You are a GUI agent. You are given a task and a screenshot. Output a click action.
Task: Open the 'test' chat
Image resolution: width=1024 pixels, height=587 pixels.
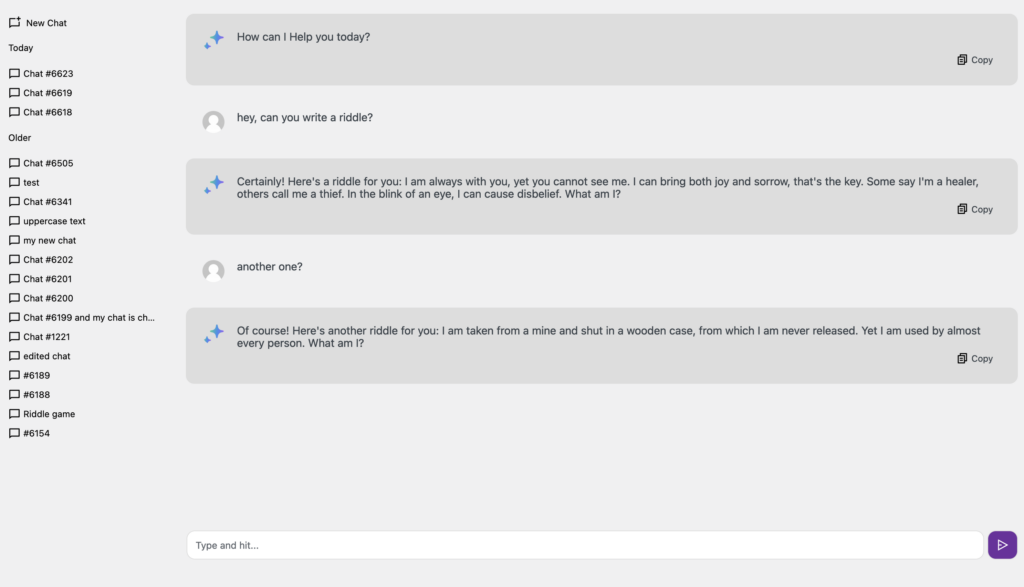tap(32, 182)
